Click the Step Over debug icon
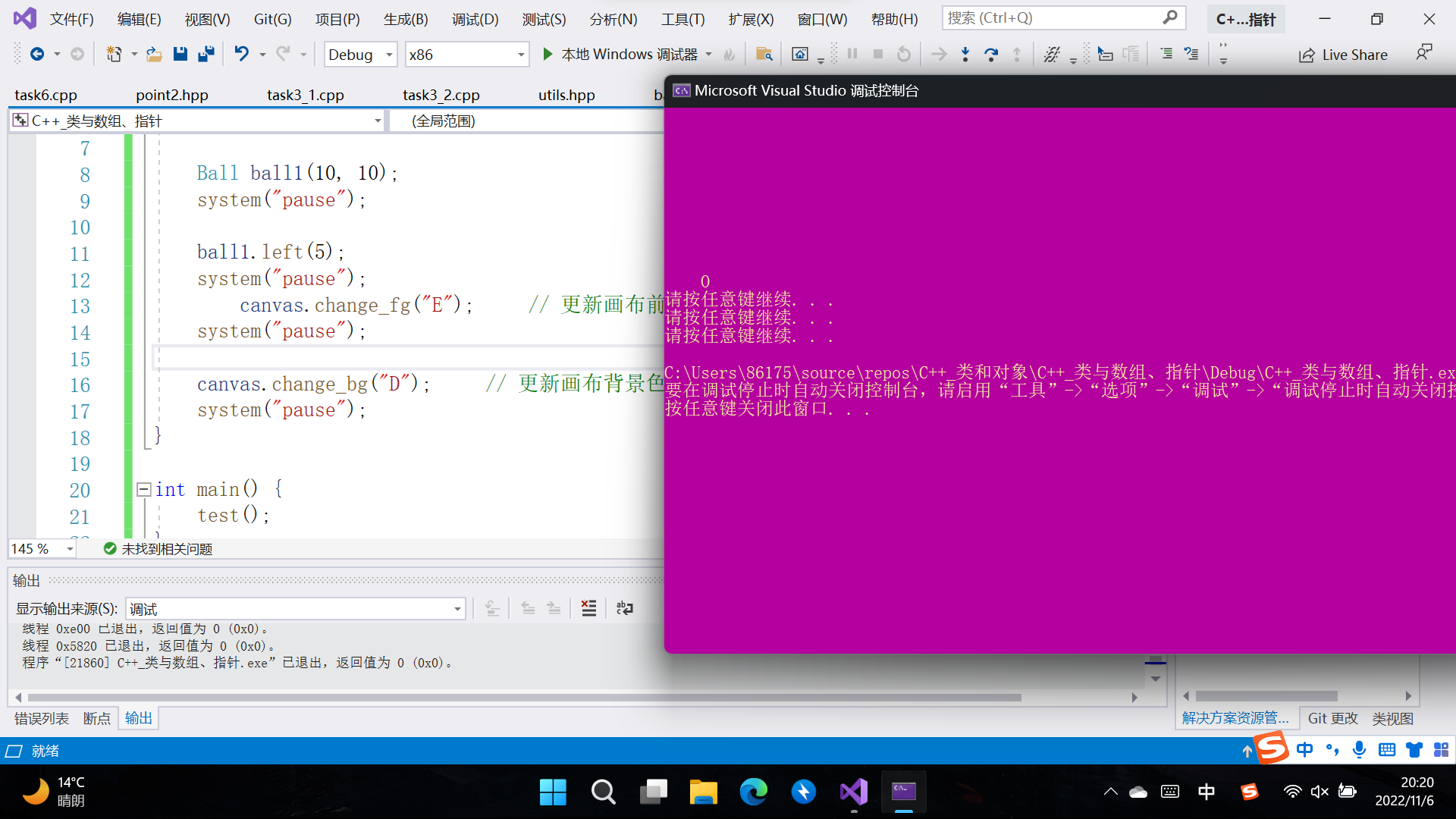Viewport: 1456px width, 819px height. coord(990,54)
